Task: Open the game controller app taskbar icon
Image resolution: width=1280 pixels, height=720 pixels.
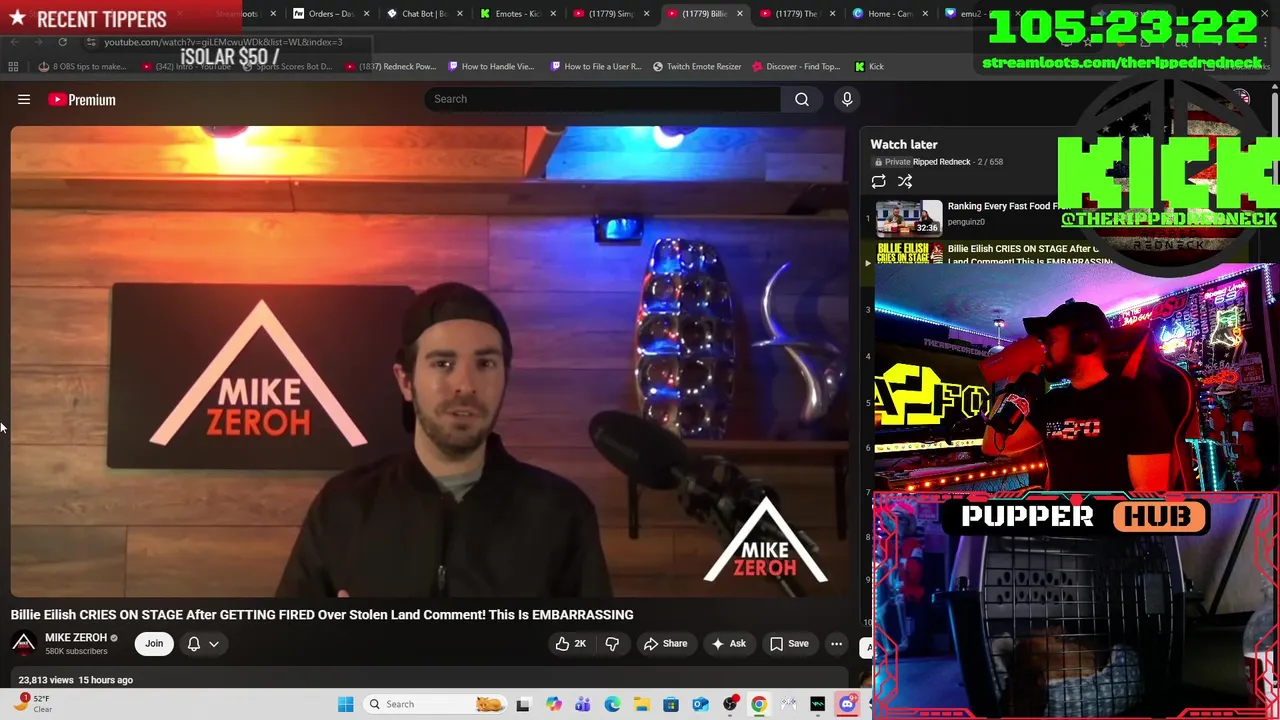Action: [789, 704]
